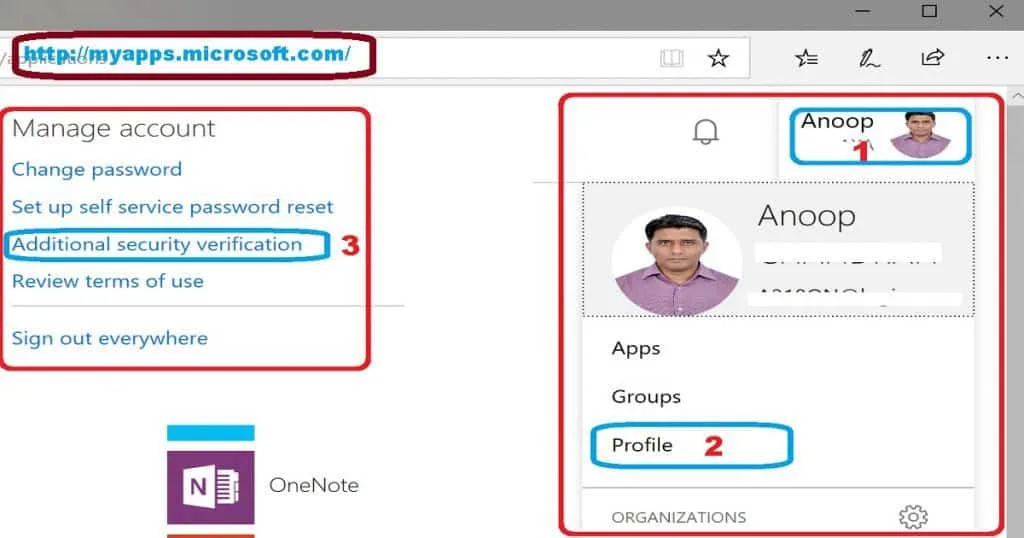Open the Edge favorites hub icon
This screenshot has height=538, width=1024.
[807, 59]
